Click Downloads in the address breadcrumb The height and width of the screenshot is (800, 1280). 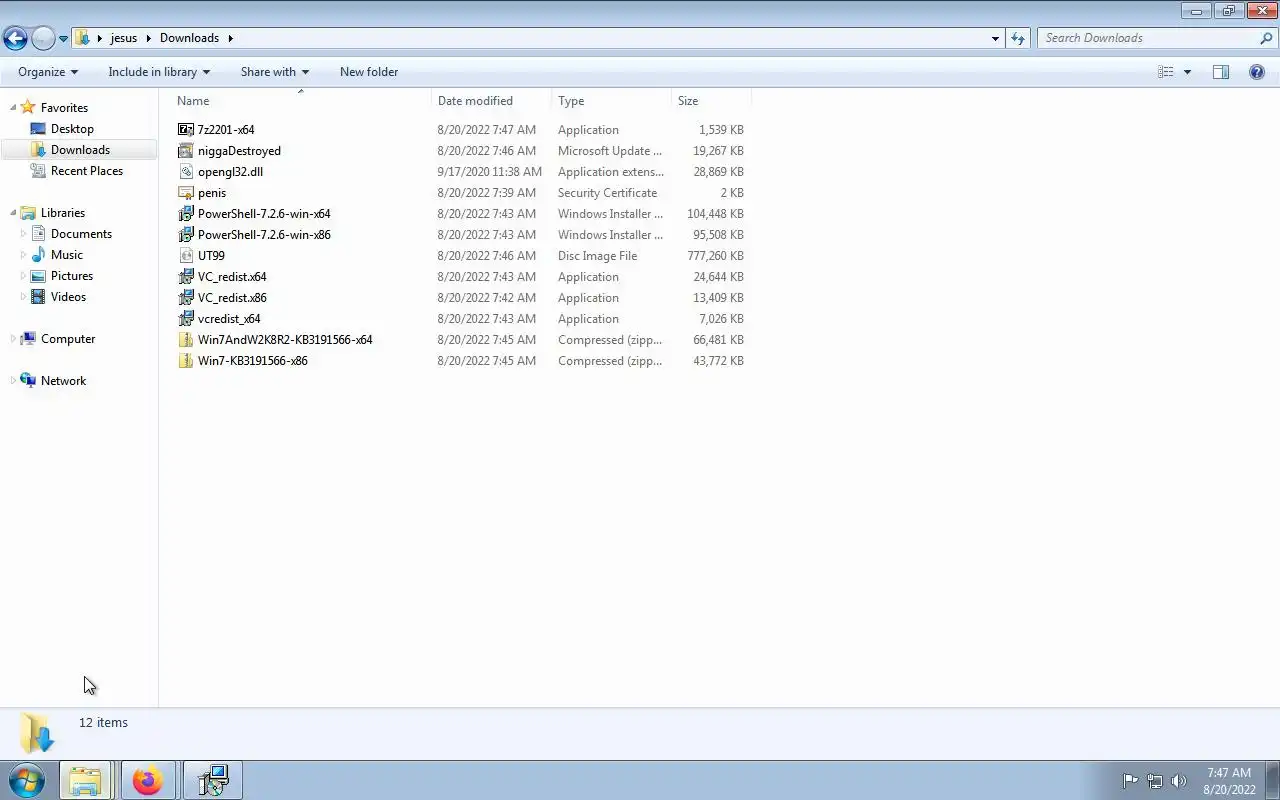(x=189, y=38)
